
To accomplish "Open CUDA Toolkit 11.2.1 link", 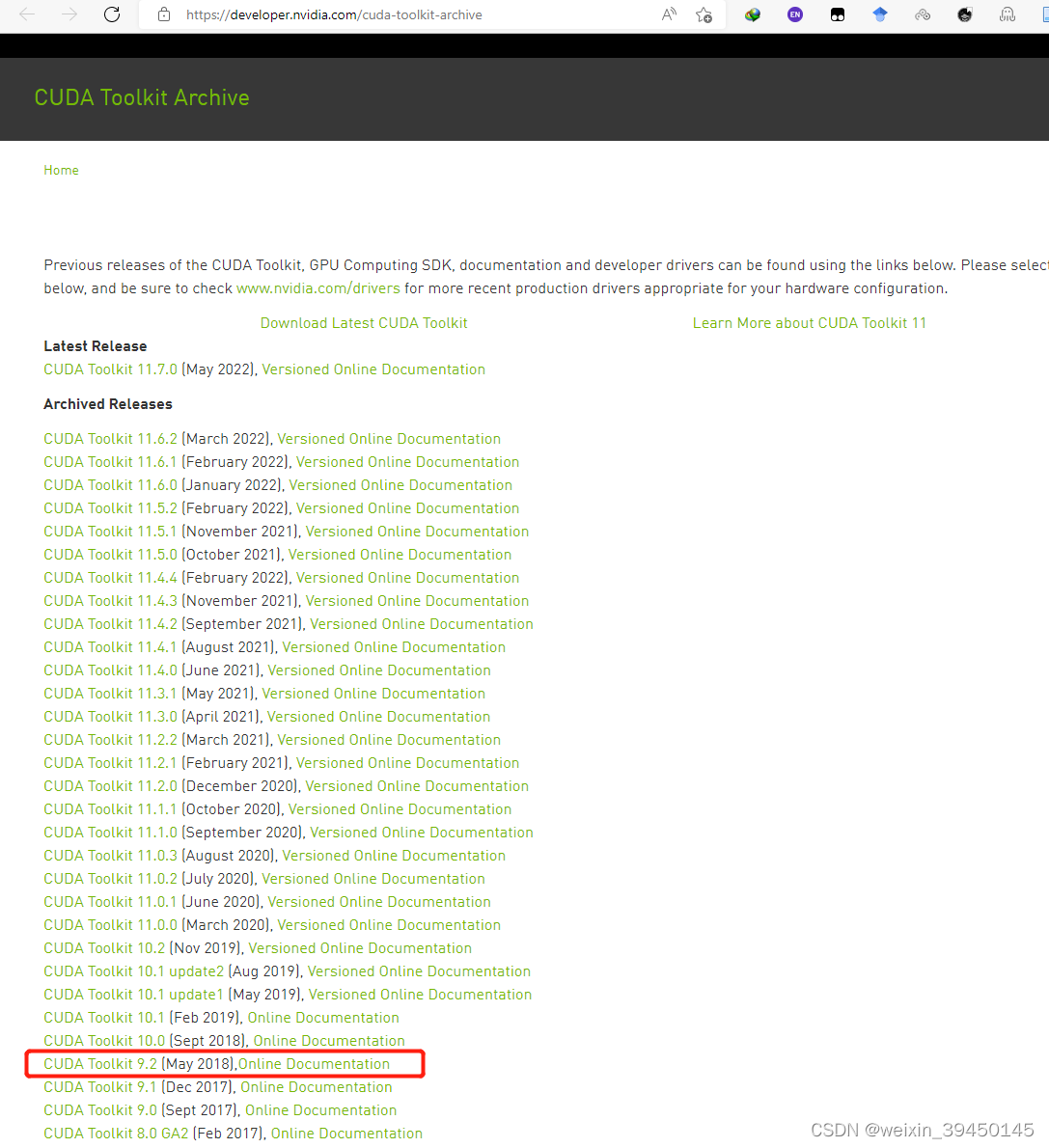I will coord(111,763).
